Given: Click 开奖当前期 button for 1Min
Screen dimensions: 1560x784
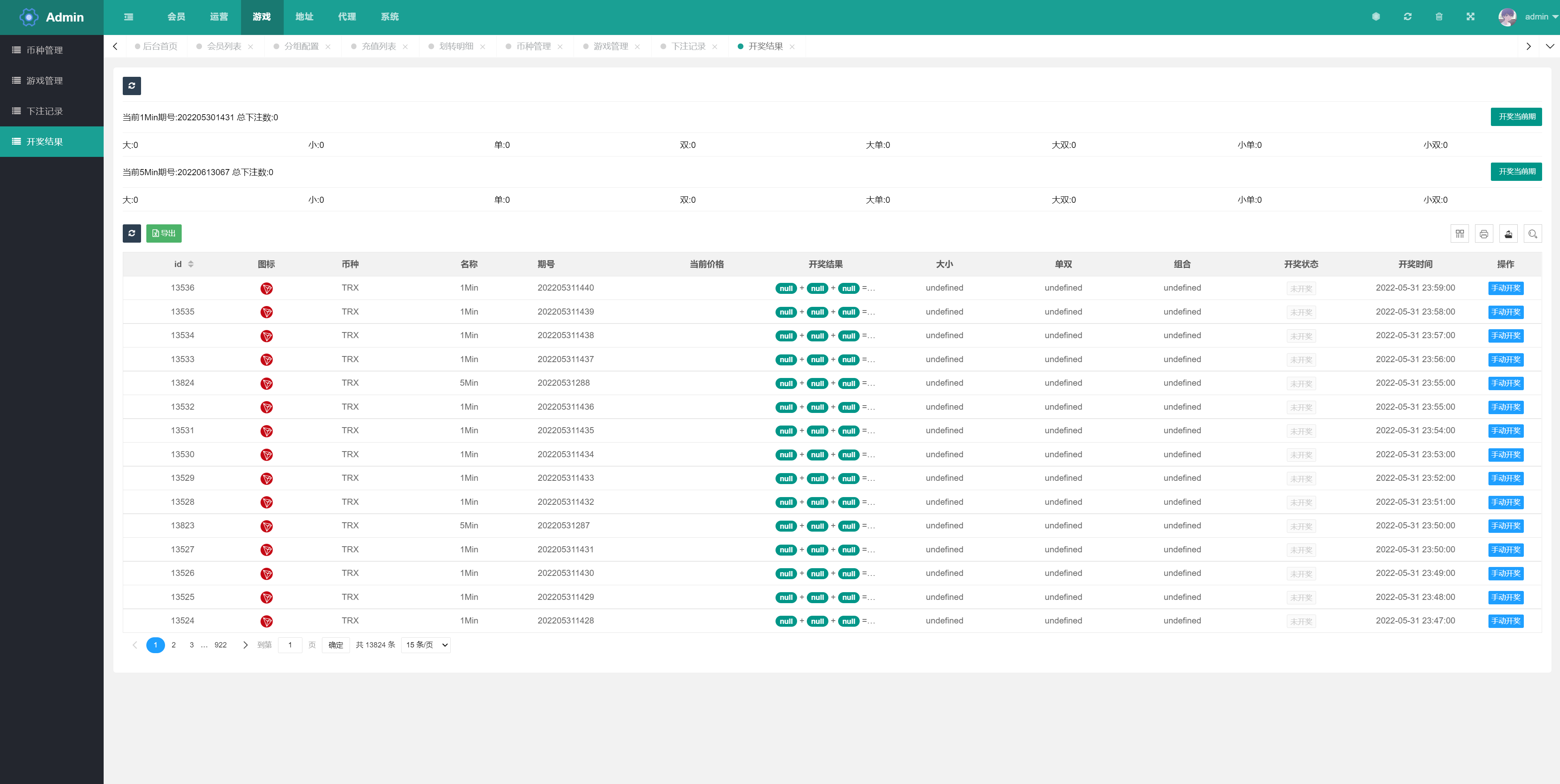Looking at the screenshot, I should (x=1517, y=117).
